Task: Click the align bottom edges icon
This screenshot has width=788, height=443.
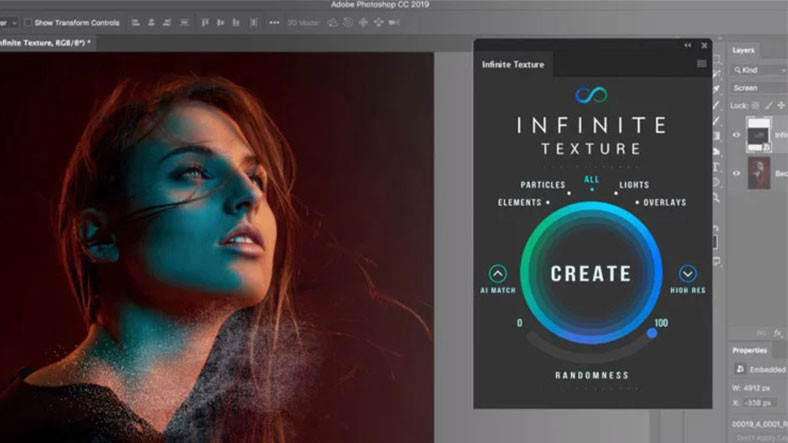Action: point(236,23)
